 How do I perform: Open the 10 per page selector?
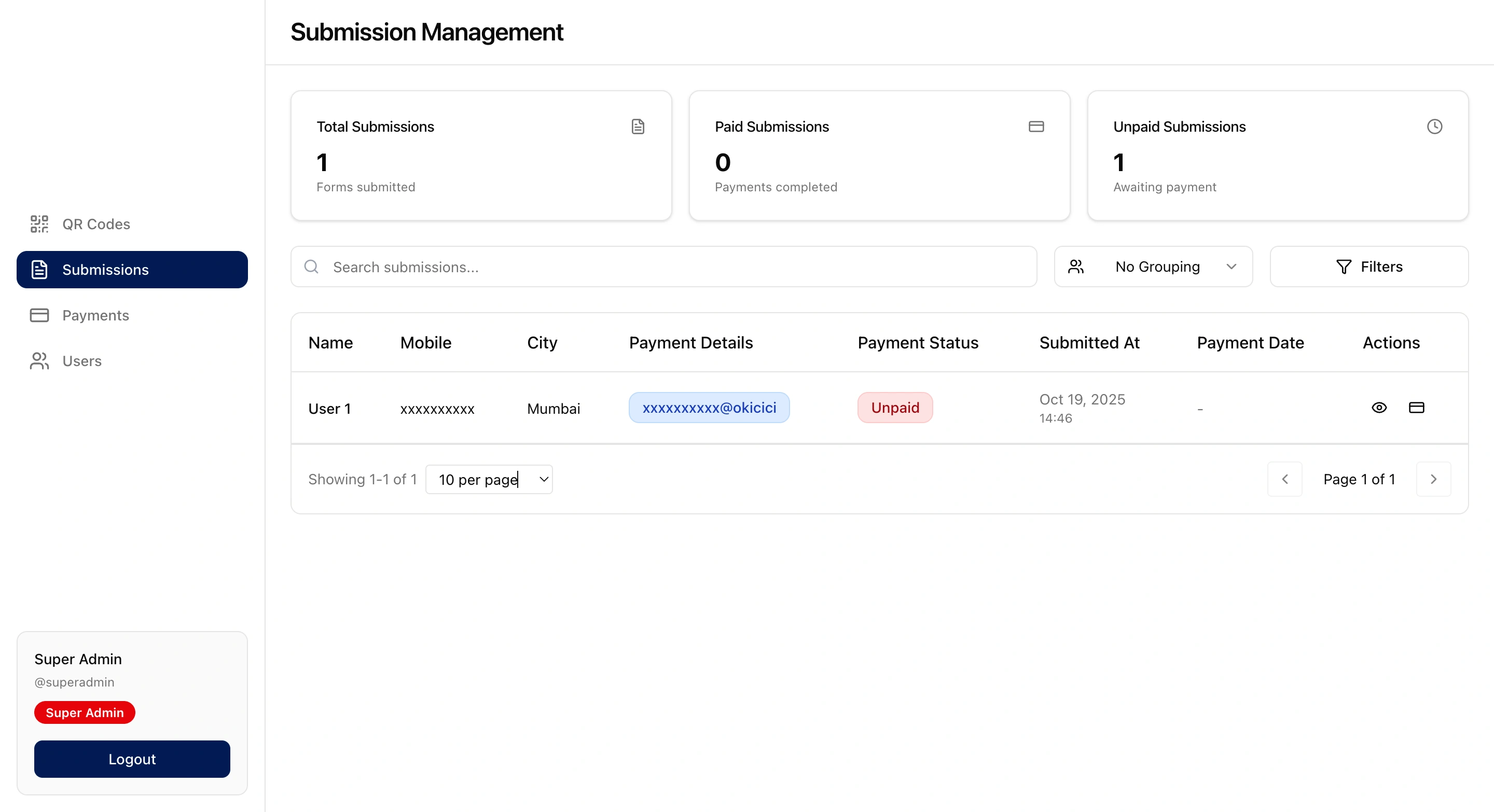pyautogui.click(x=489, y=479)
